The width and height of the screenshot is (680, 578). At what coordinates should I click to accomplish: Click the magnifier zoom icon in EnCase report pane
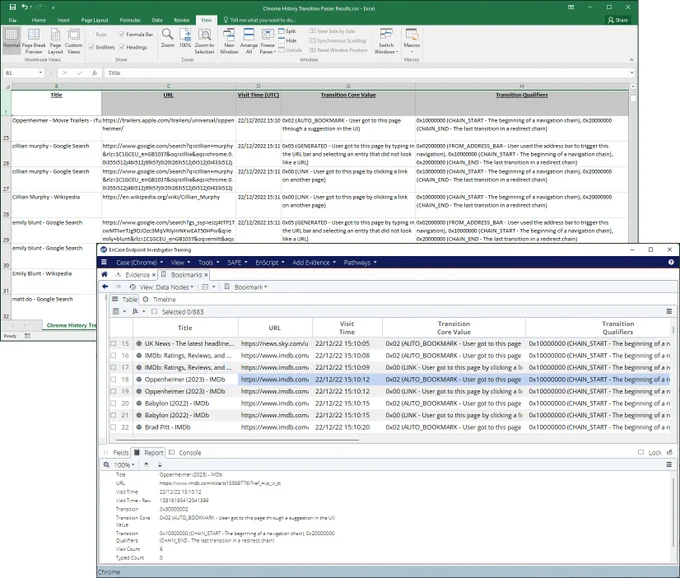106,464
